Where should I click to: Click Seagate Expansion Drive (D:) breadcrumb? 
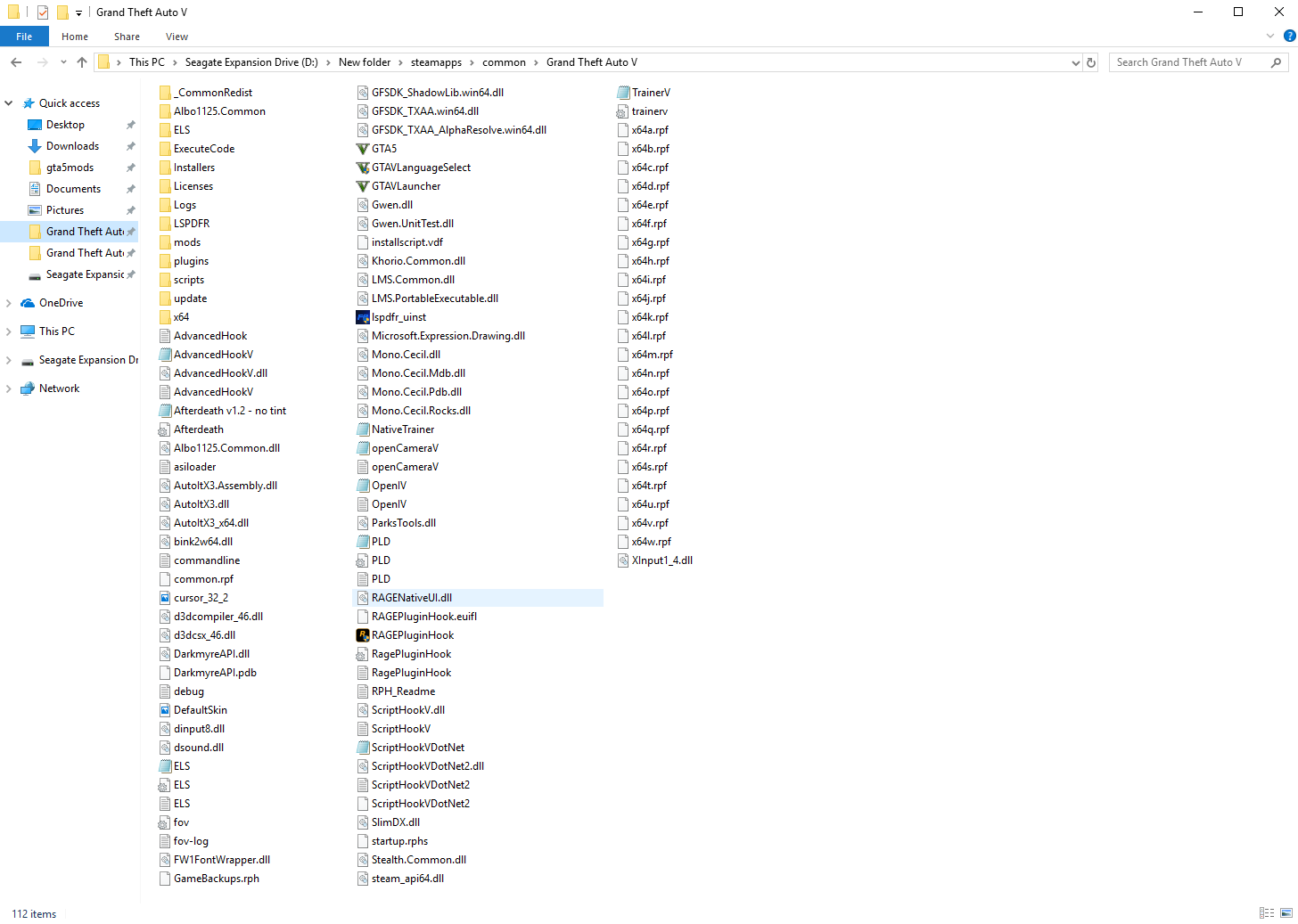pos(251,62)
